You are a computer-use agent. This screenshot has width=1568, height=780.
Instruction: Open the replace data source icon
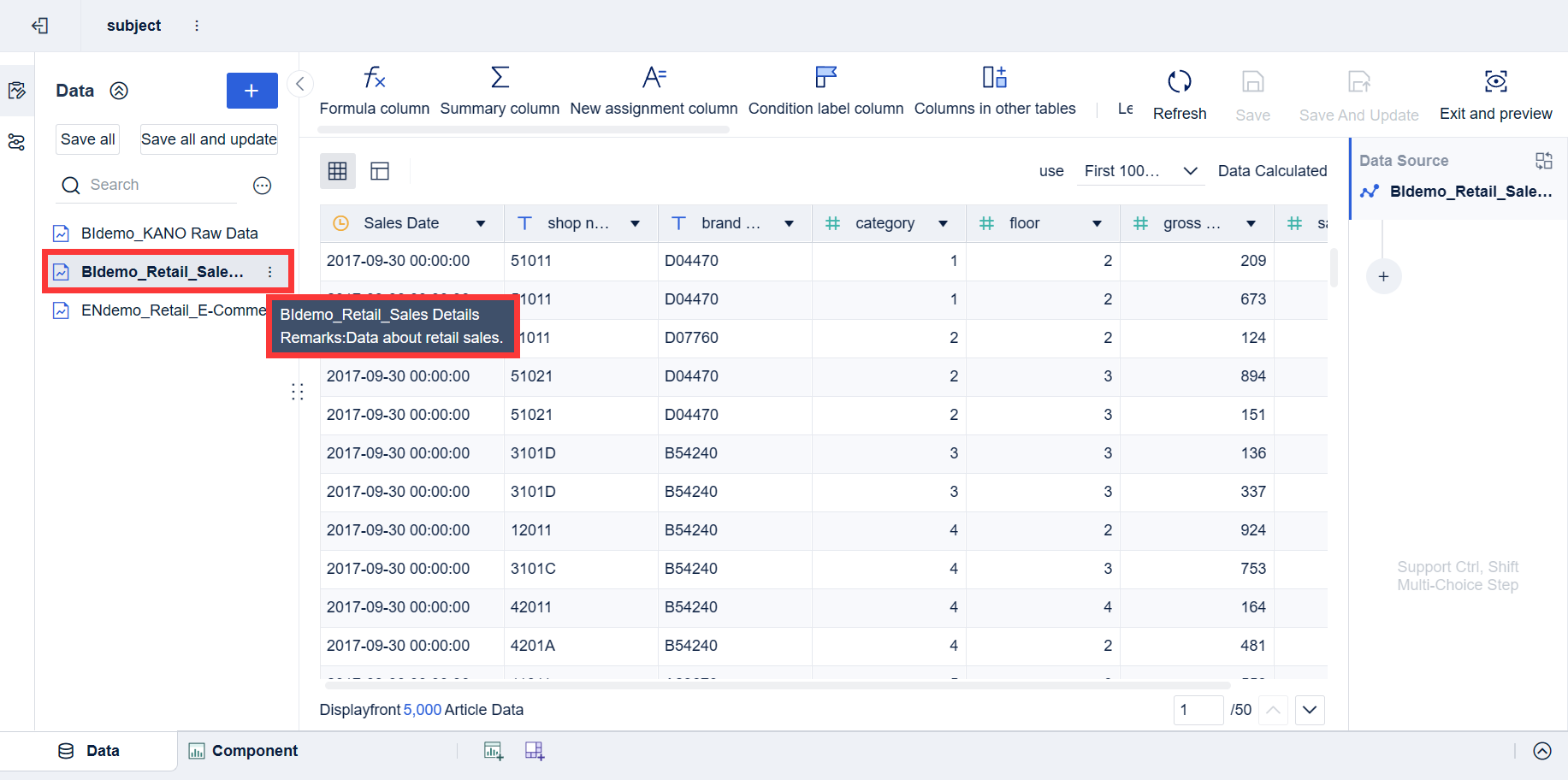pyautogui.click(x=1545, y=160)
